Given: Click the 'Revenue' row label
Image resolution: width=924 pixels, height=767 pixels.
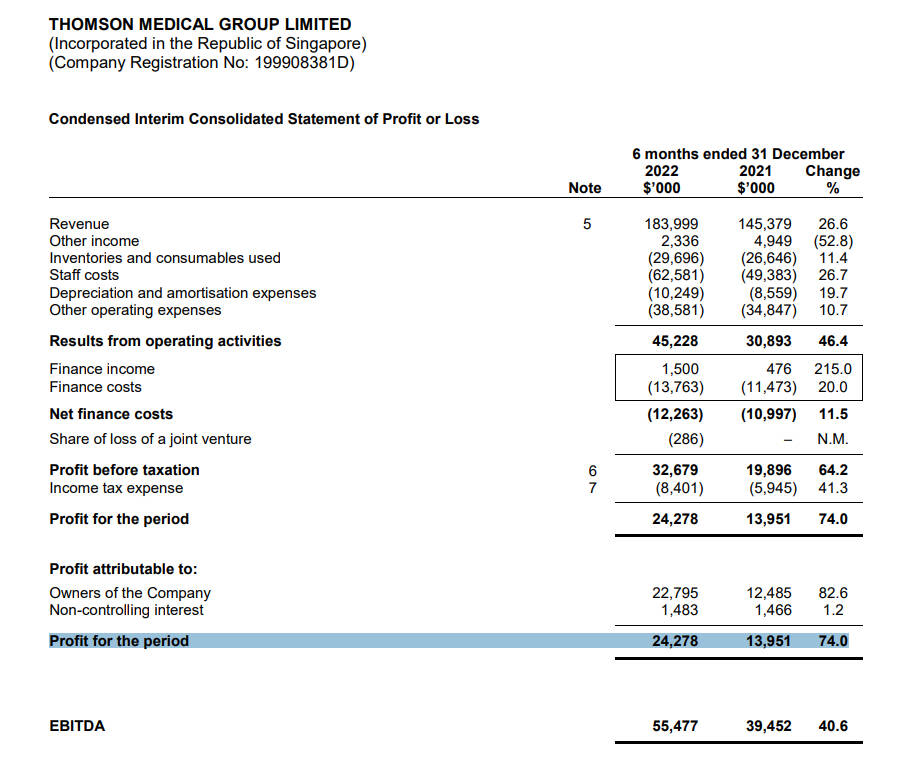Looking at the screenshot, I should point(79,224).
